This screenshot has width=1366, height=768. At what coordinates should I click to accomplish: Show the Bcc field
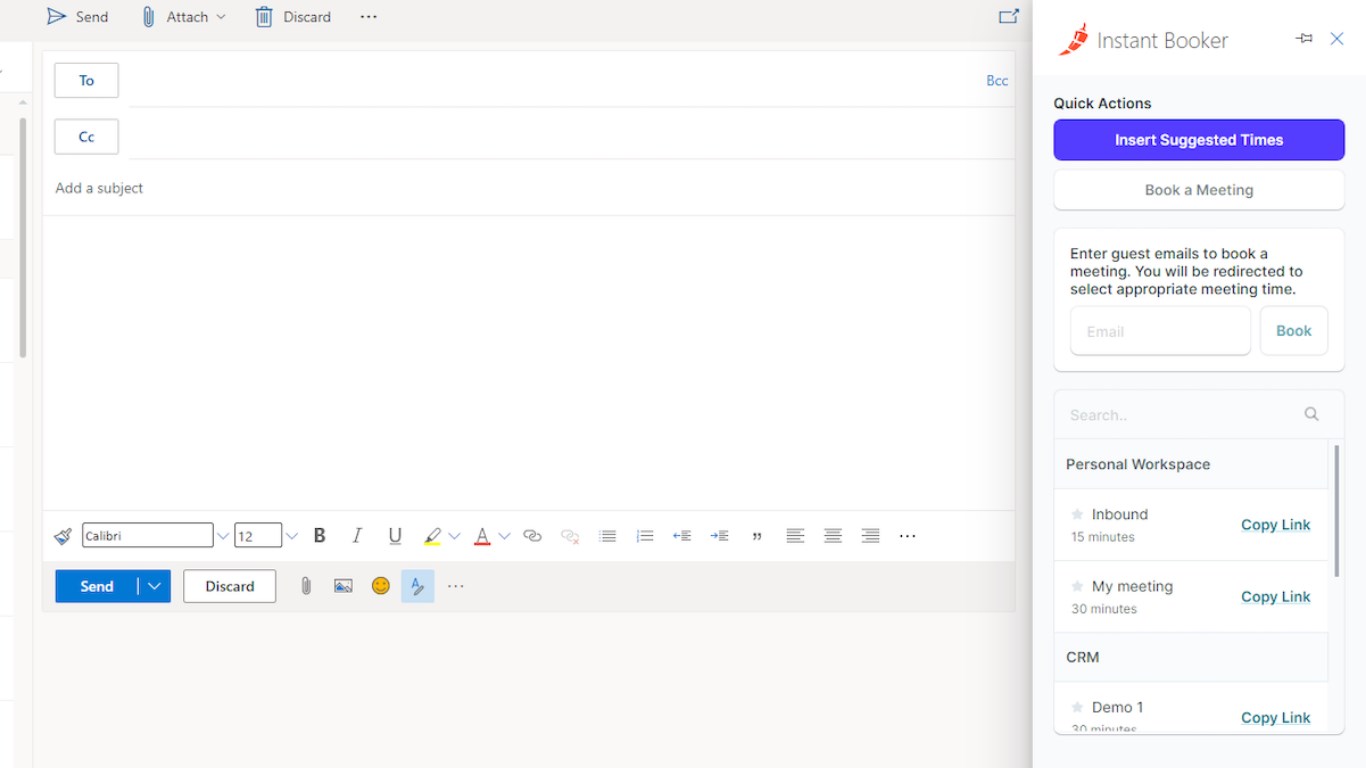[997, 81]
